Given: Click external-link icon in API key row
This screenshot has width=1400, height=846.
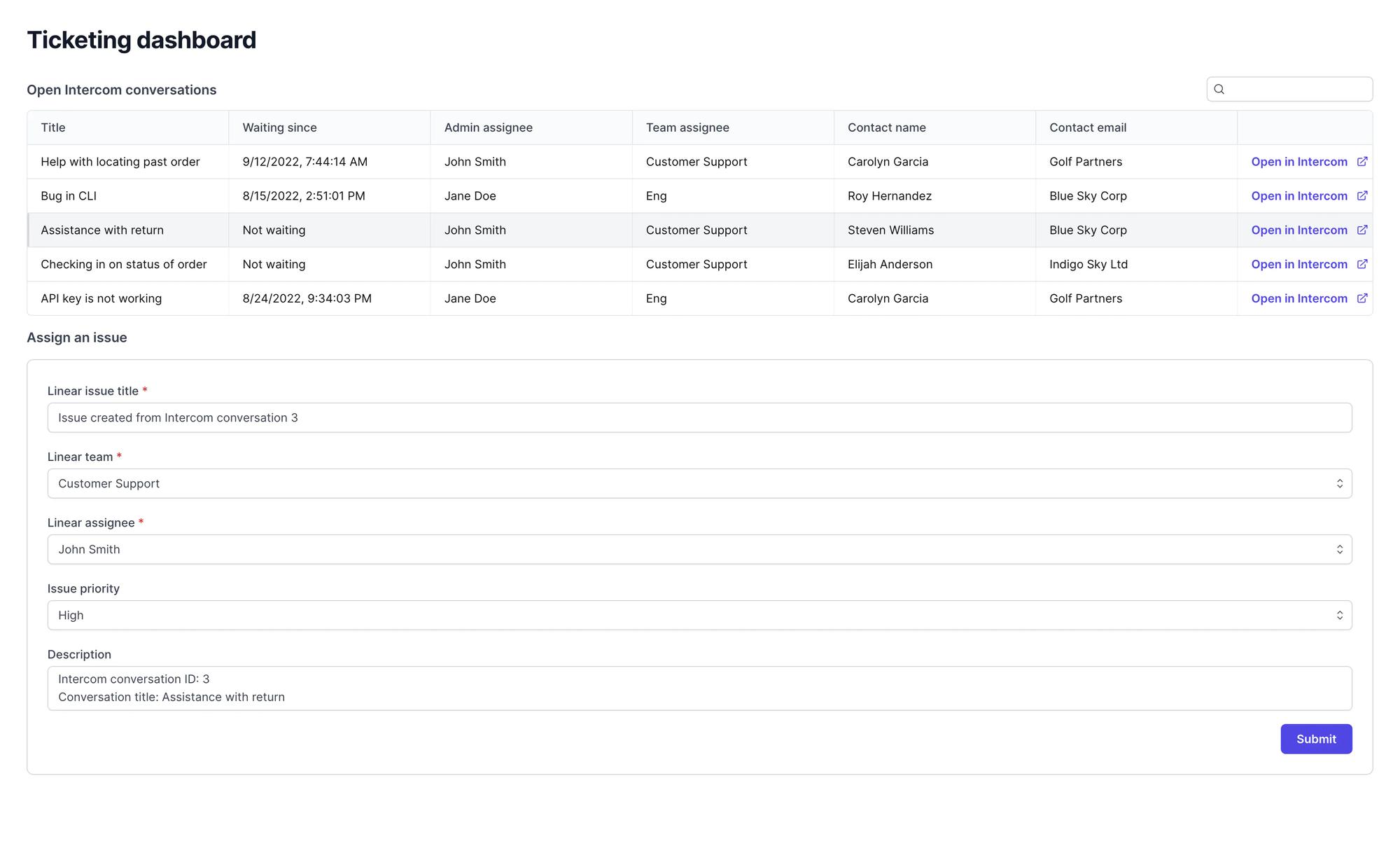Looking at the screenshot, I should [x=1362, y=298].
